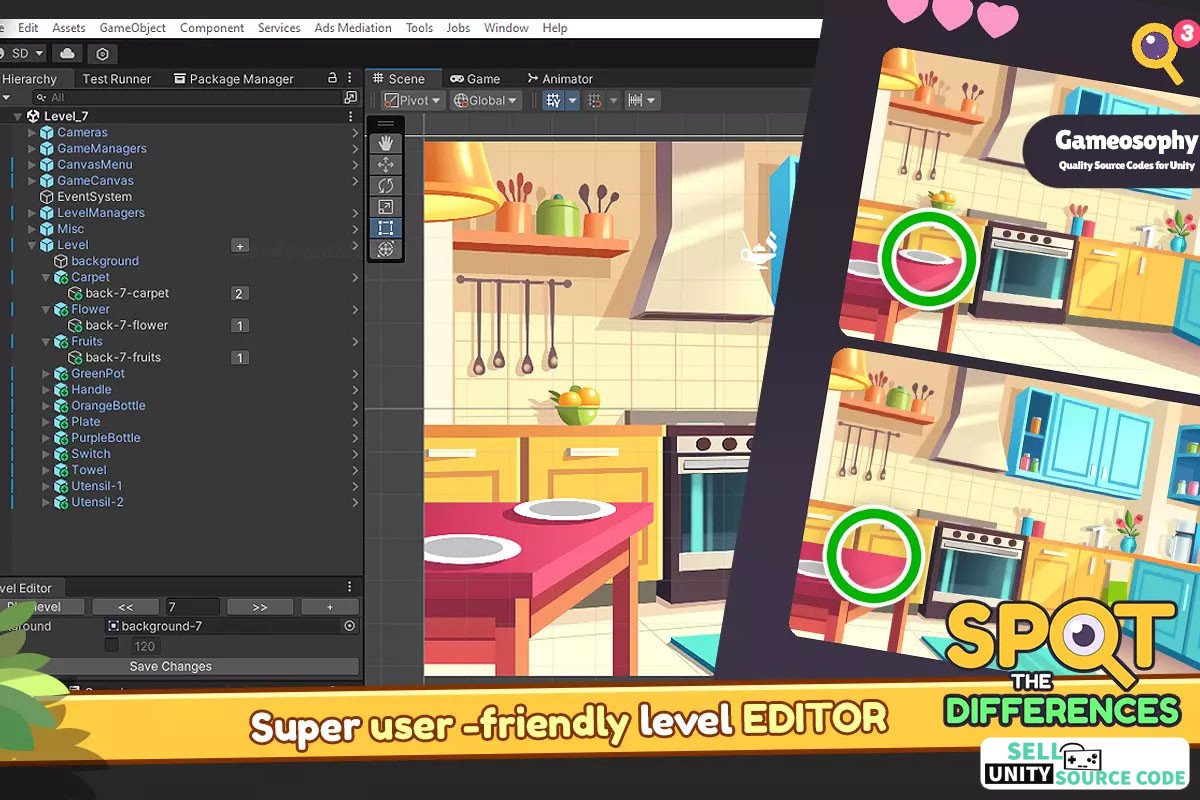Click the Switch prefab icon
The height and width of the screenshot is (800, 1200).
click(x=60, y=454)
